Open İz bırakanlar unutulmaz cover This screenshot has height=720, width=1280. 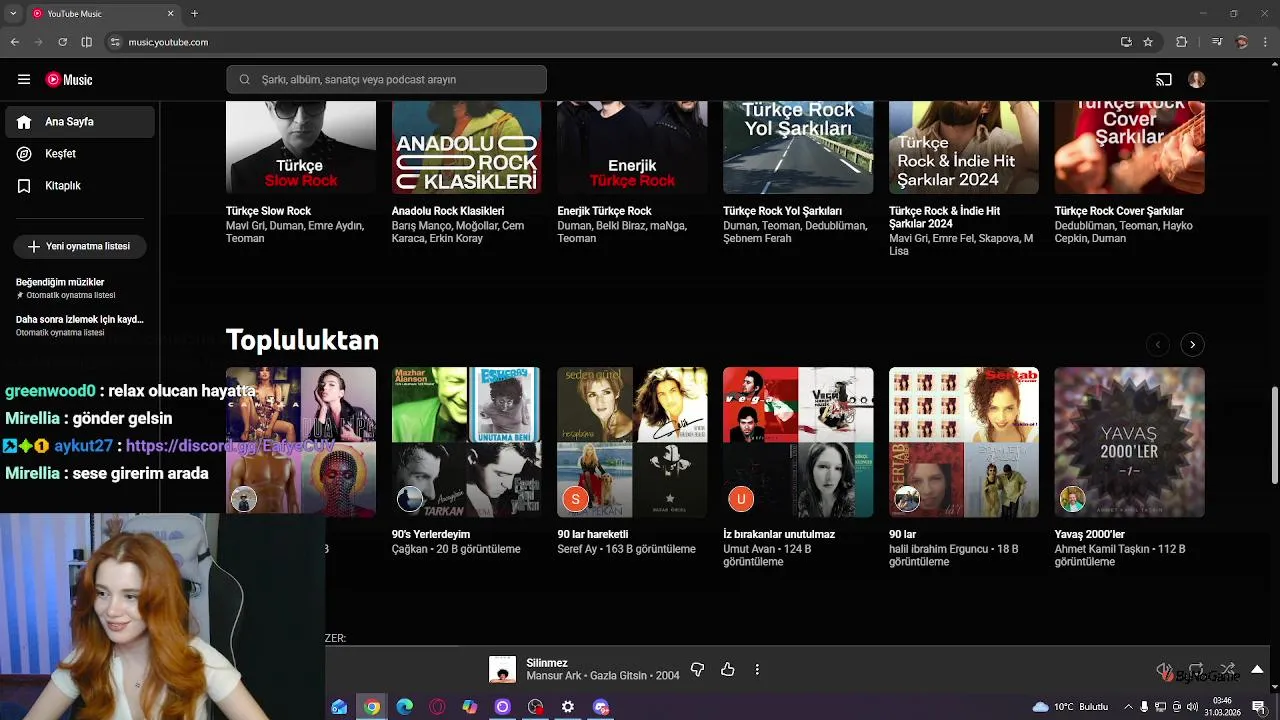[x=798, y=442]
